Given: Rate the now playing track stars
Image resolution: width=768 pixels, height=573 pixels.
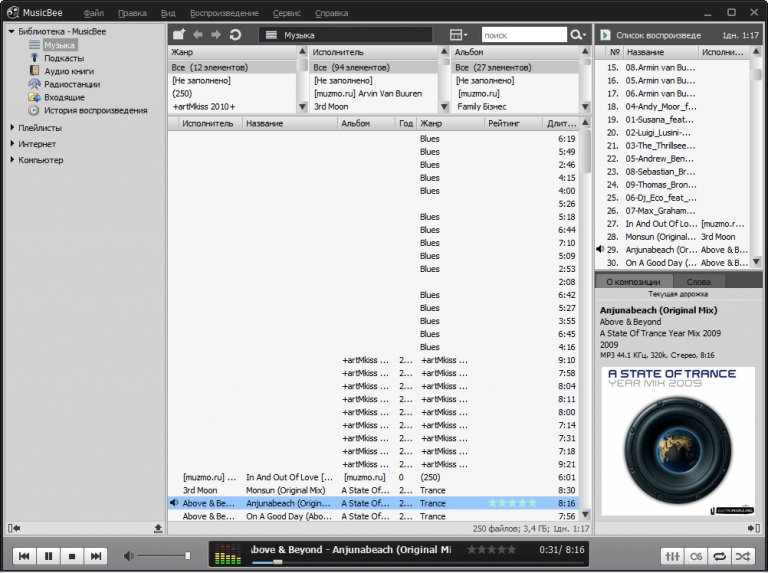Looking at the screenshot, I should pos(491,549).
